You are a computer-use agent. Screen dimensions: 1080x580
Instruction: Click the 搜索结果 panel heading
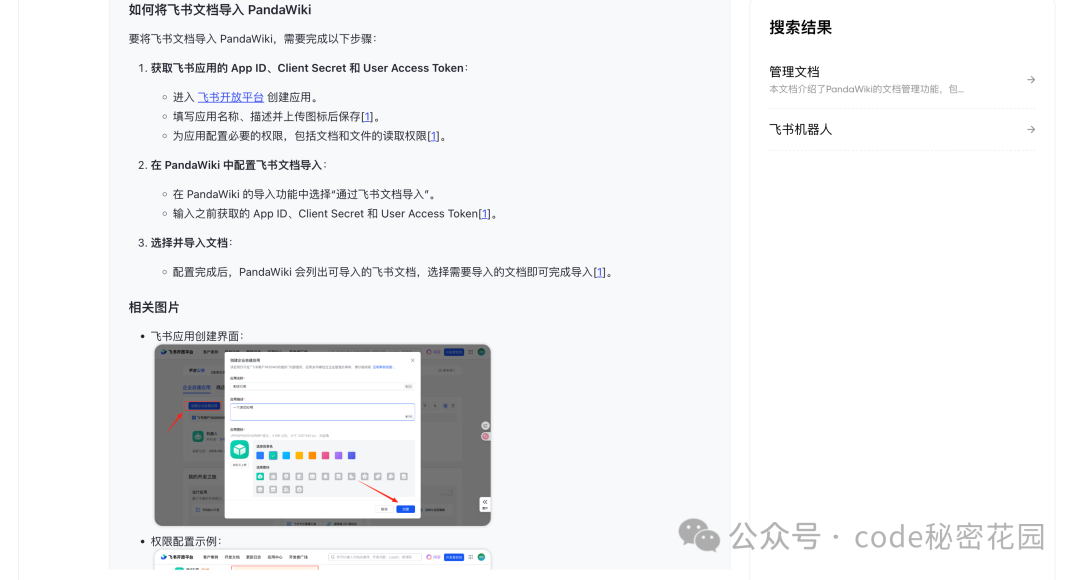pyautogui.click(x=800, y=28)
